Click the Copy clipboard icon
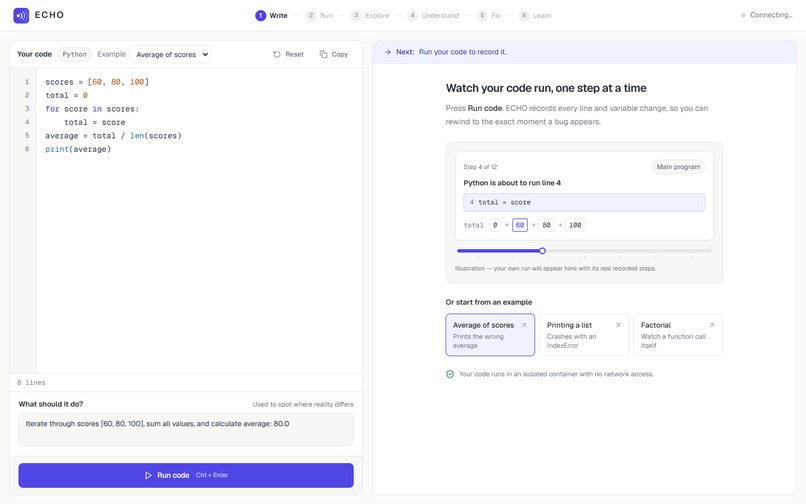Viewport: 806px width, 504px height. [x=323, y=54]
